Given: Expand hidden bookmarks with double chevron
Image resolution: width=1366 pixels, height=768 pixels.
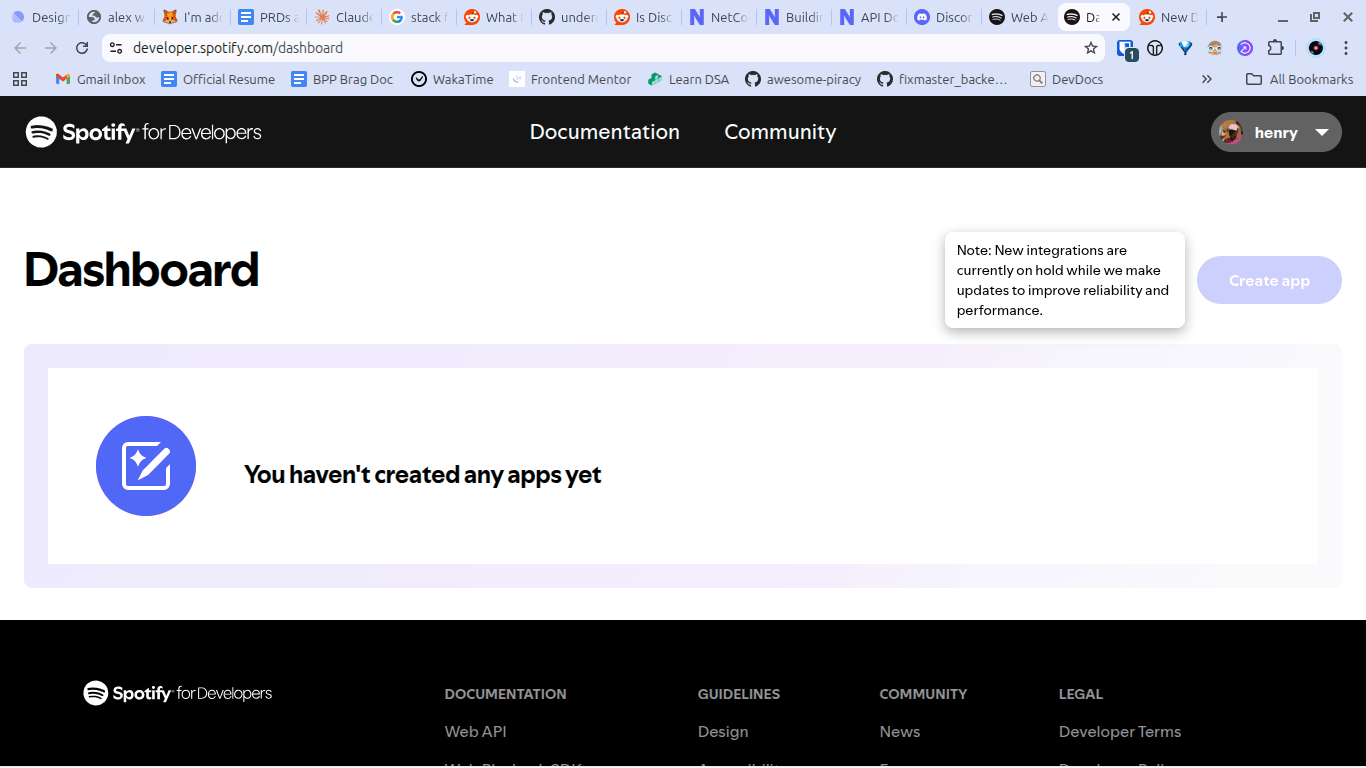Looking at the screenshot, I should tap(1207, 79).
